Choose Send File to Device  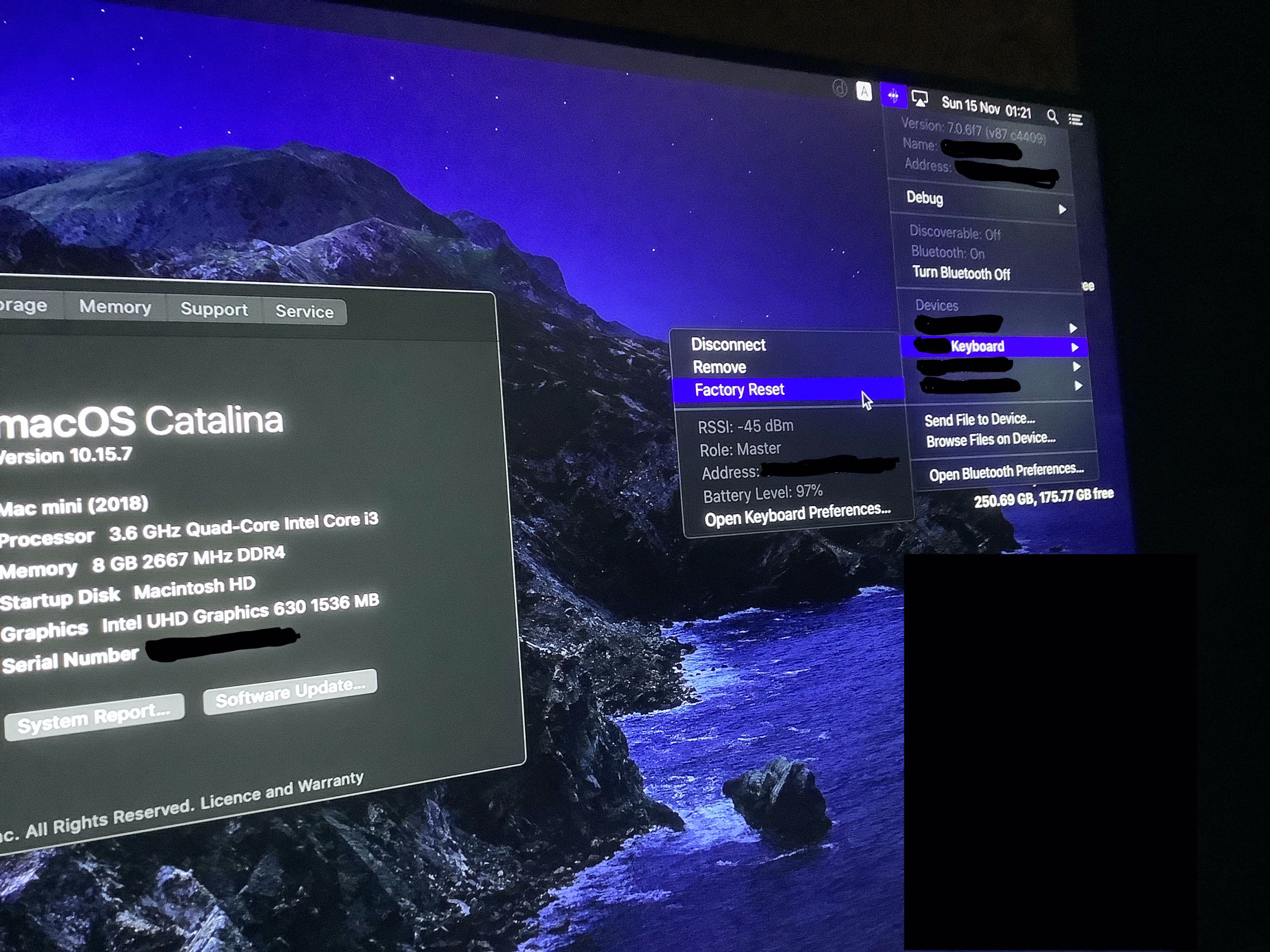click(x=979, y=420)
